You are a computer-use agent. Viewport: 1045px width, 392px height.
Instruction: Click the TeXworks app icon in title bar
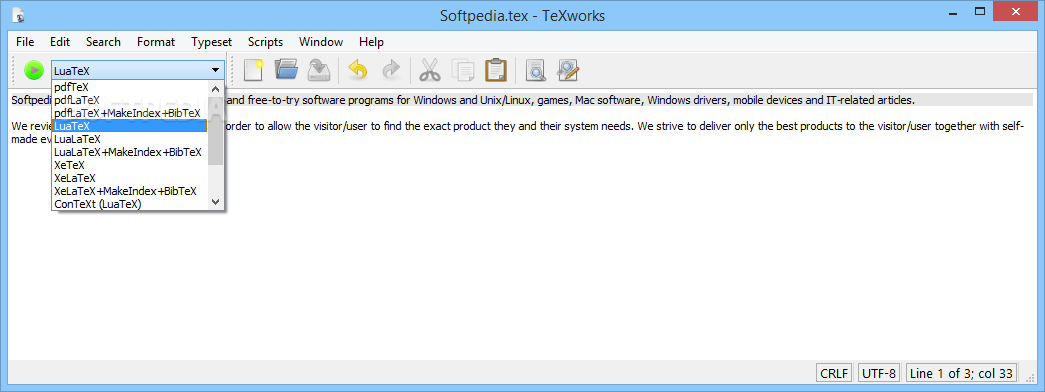click(x=19, y=15)
